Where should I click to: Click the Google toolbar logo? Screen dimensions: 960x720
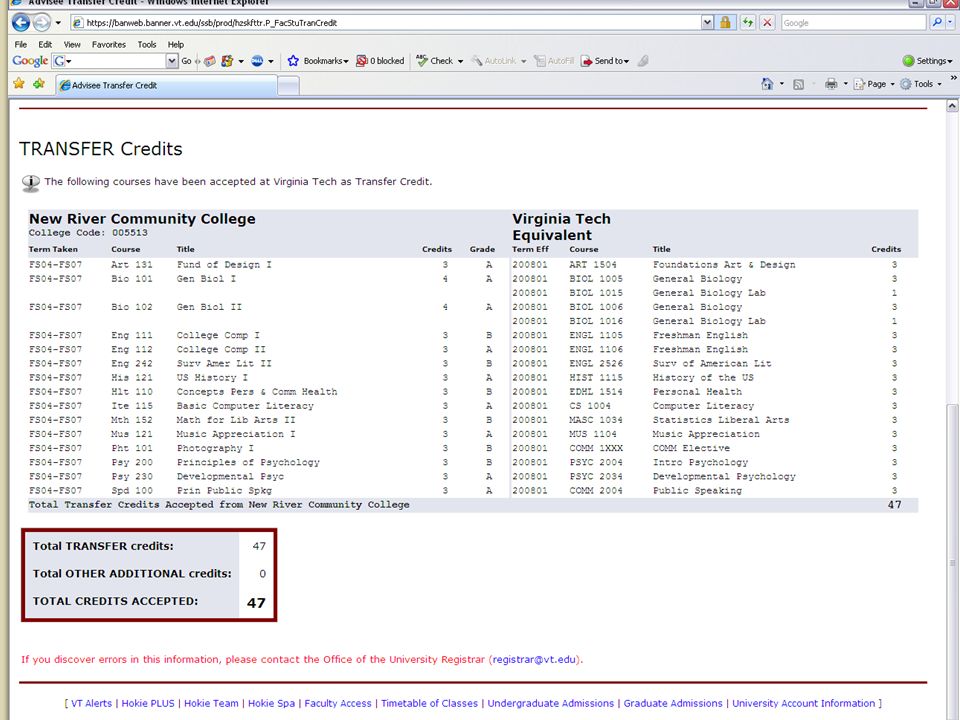30,61
